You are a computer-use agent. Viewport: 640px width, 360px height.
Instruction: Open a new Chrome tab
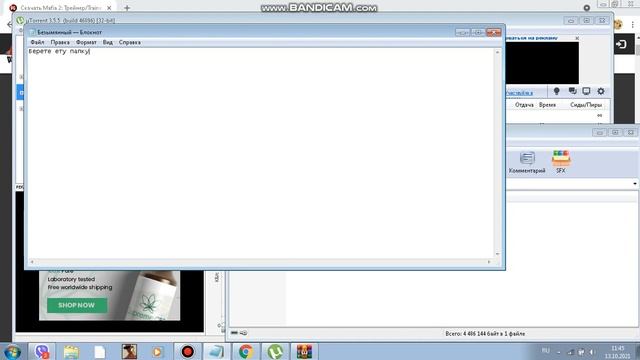[x=127, y=8]
